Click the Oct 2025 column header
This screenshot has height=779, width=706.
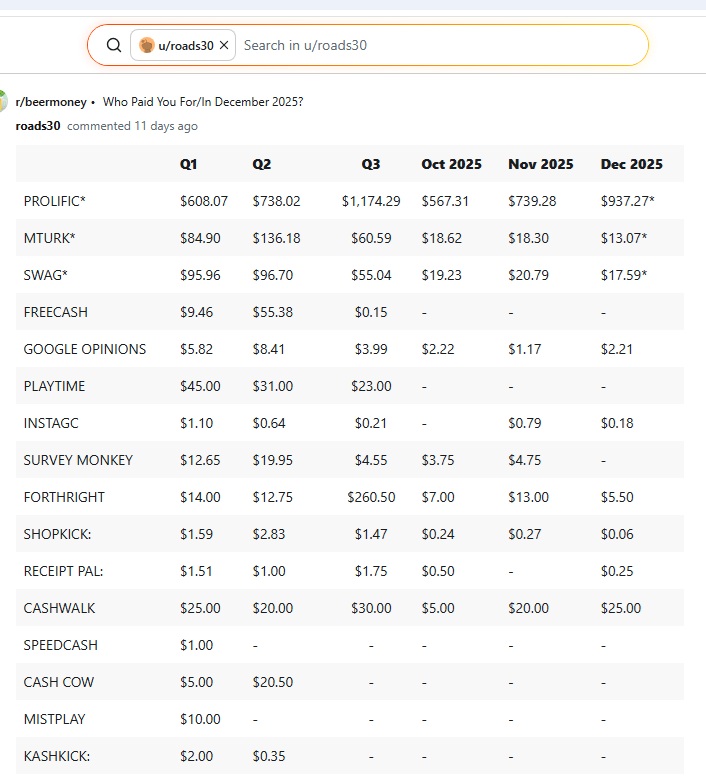pyautogui.click(x=451, y=164)
